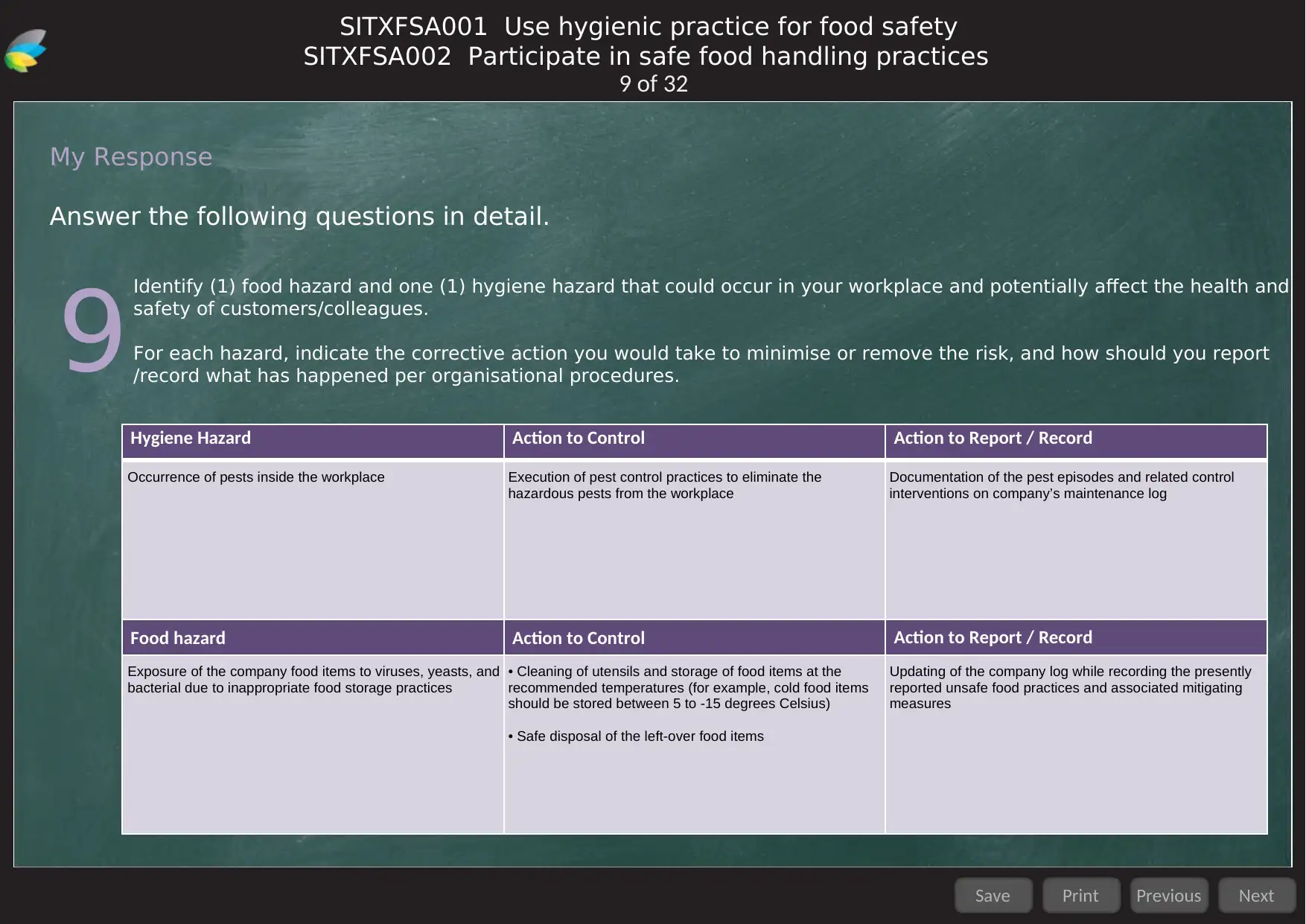This screenshot has width=1306, height=924.
Task: Edit the cleaning of utensils control field
Action: click(x=694, y=745)
